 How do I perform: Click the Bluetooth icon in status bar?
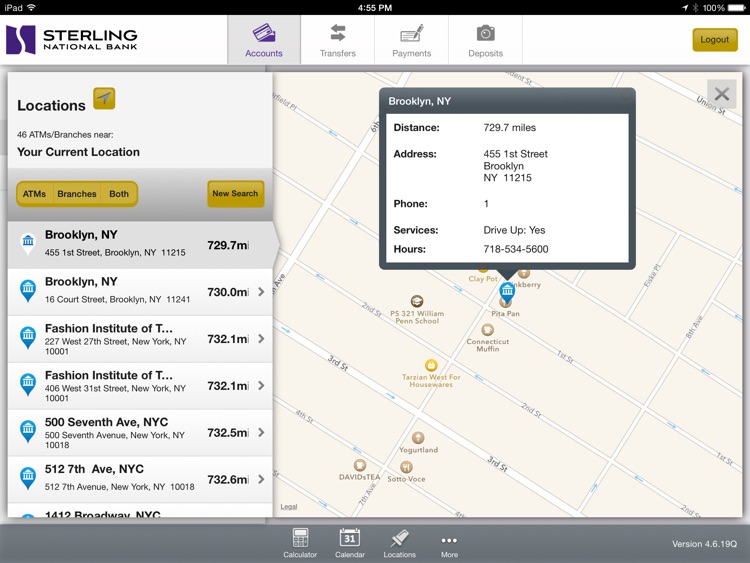pos(695,8)
